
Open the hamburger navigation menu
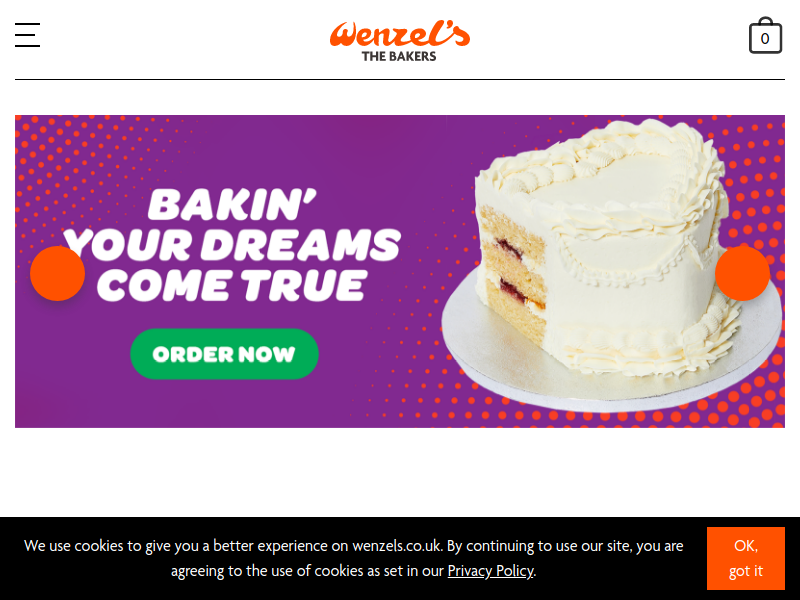(28, 35)
